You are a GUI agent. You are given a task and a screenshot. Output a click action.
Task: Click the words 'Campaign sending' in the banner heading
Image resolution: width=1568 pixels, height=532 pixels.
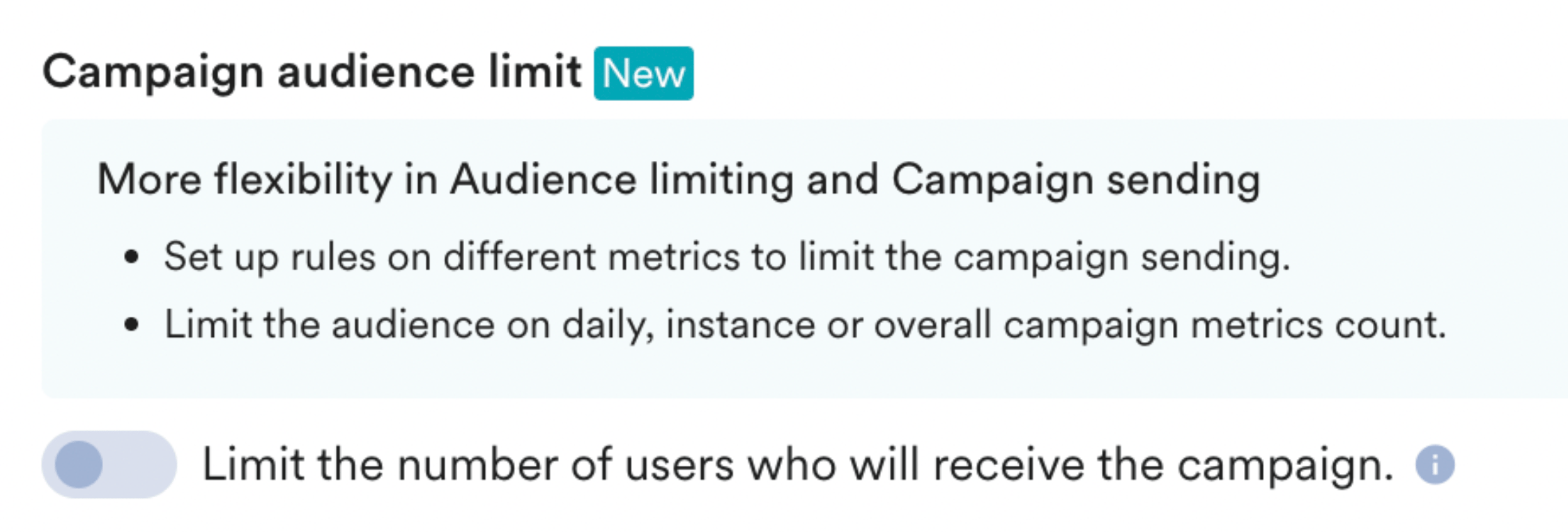(x=1076, y=180)
